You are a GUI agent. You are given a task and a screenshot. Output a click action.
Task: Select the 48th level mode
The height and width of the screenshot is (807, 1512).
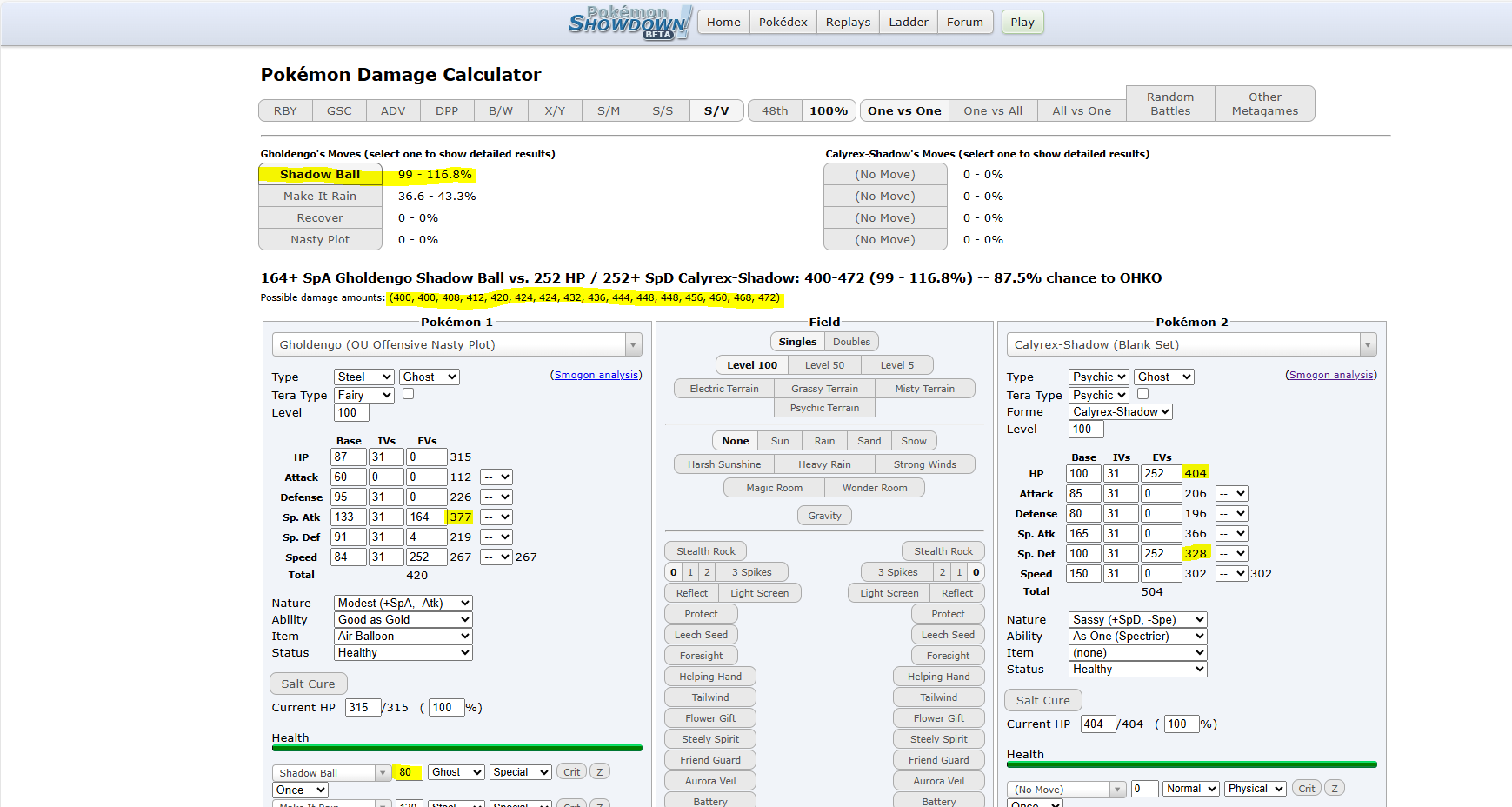(775, 110)
